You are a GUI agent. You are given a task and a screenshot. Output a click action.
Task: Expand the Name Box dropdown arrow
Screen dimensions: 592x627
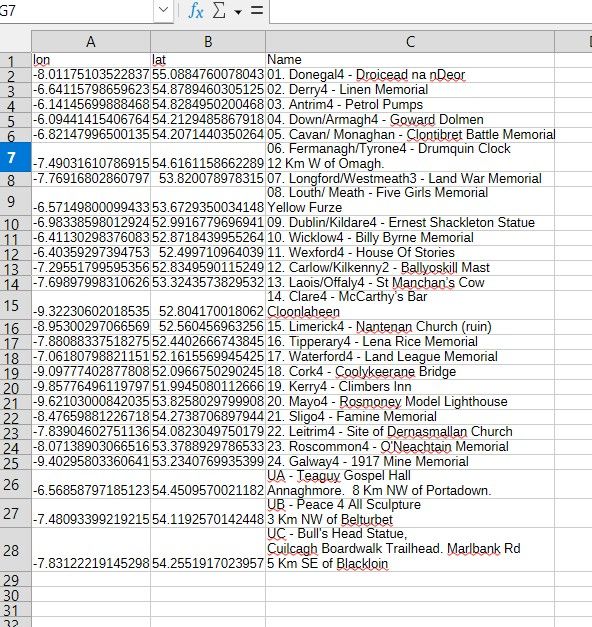pos(163,10)
